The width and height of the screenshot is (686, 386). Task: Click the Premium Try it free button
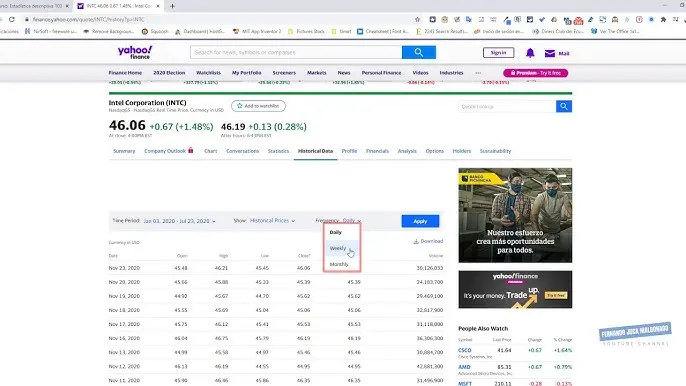pos(536,73)
